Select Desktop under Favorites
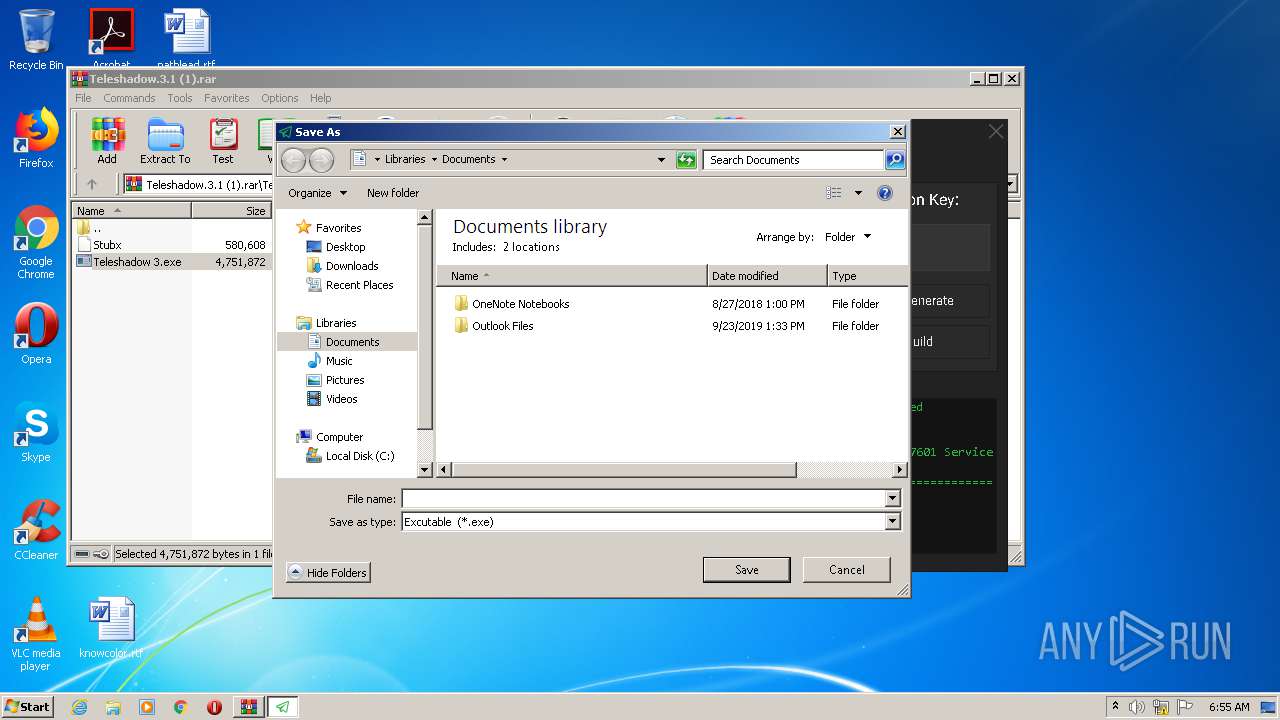This screenshot has width=1280, height=720. point(345,247)
